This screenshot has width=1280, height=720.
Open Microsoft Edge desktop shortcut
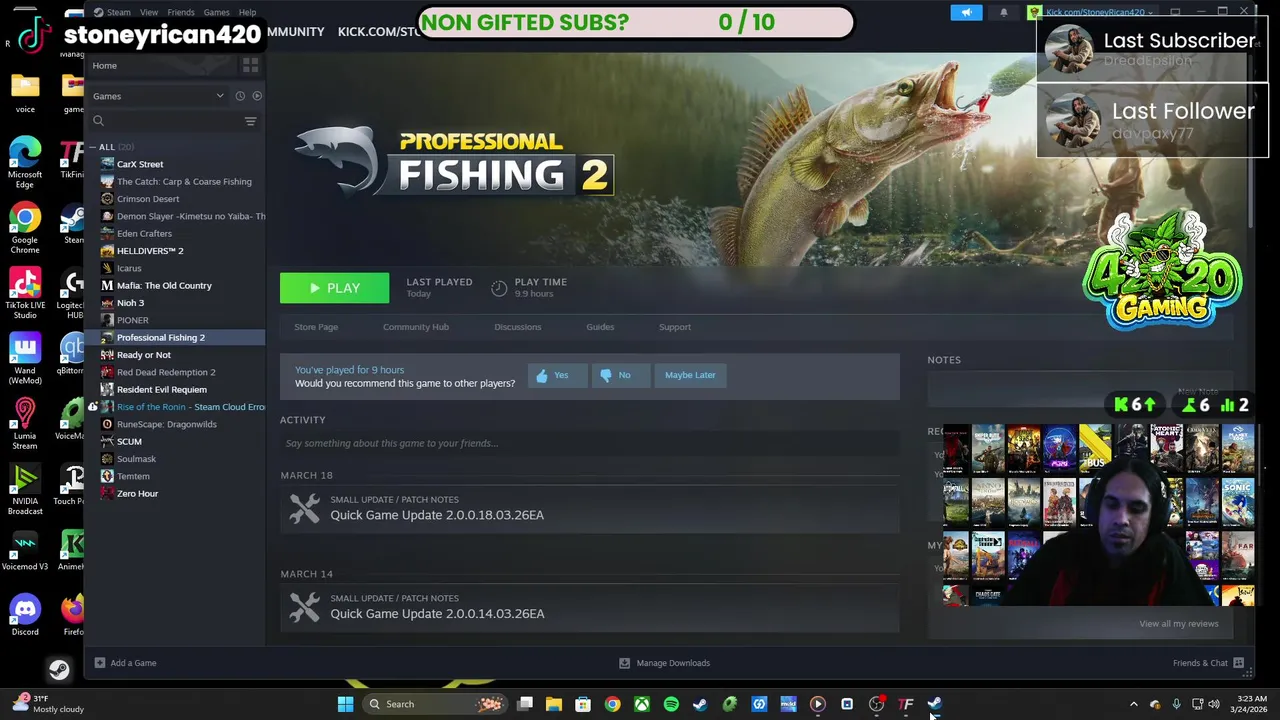(25, 163)
